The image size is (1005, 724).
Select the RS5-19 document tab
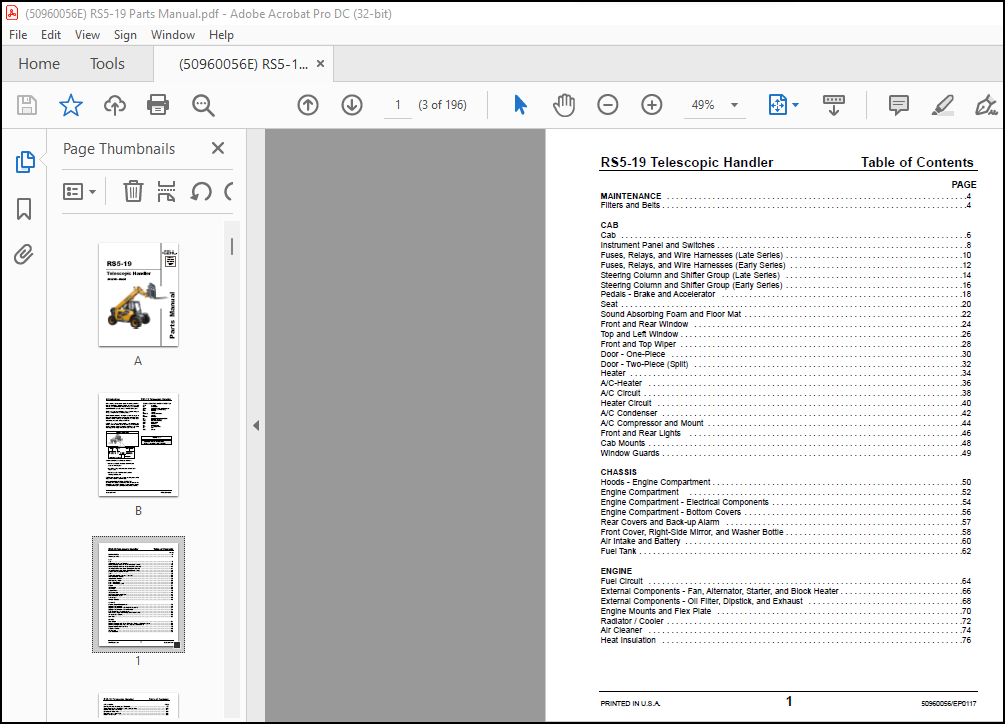pyautogui.click(x=244, y=64)
